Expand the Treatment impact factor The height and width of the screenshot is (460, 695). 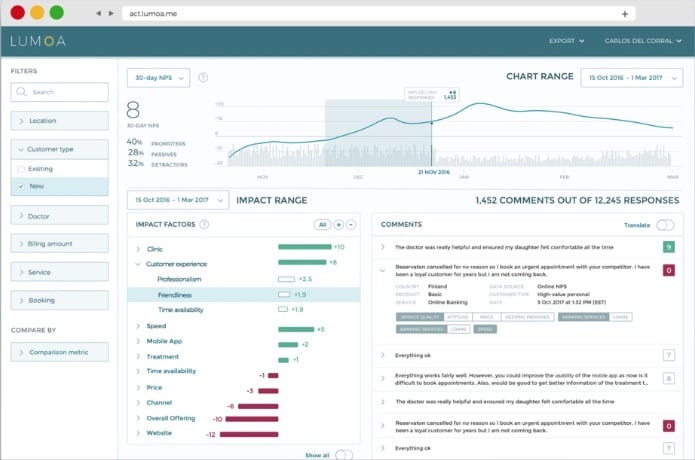[138, 357]
